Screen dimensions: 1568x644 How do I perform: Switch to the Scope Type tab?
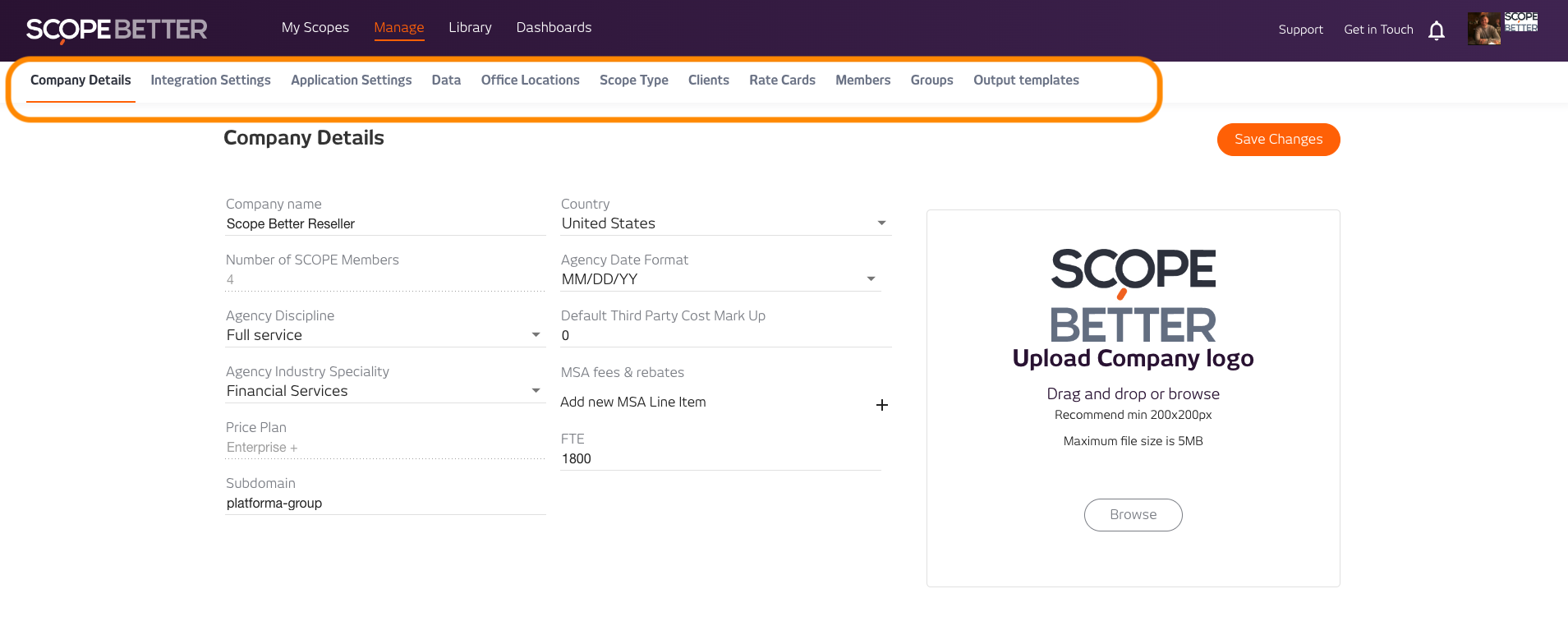click(633, 80)
